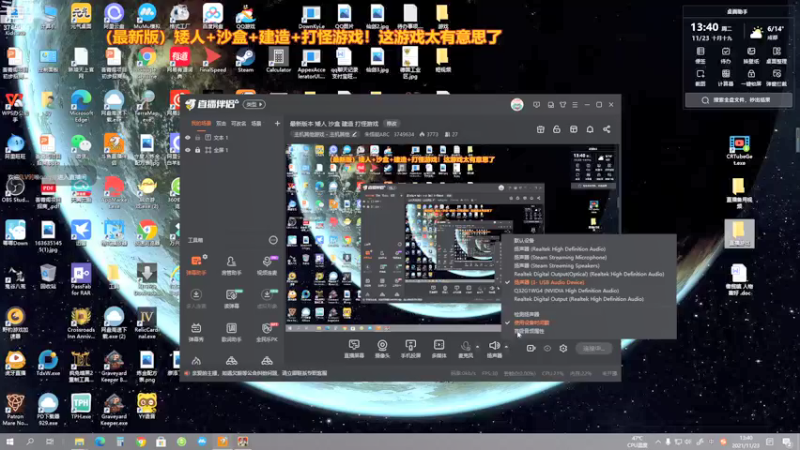Add the 摄像头 camera source
800x450 pixels.
(382, 349)
